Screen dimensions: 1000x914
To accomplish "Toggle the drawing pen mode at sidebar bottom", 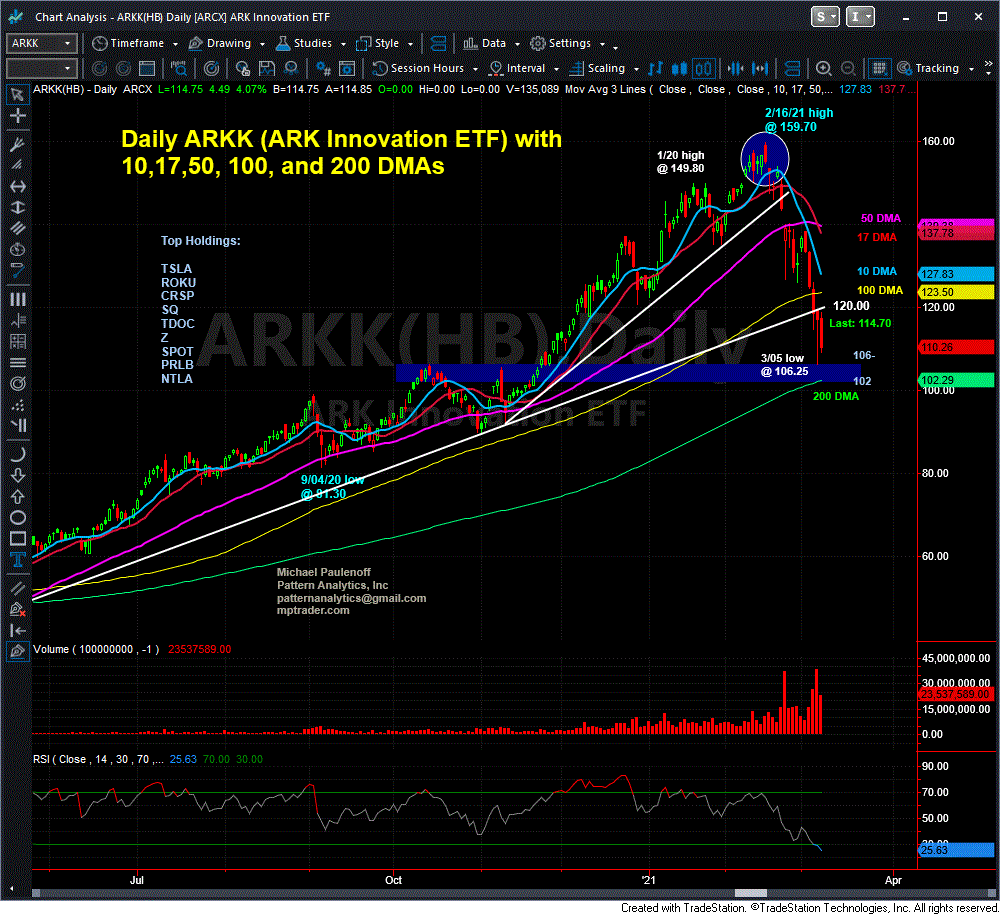I will pos(17,652).
